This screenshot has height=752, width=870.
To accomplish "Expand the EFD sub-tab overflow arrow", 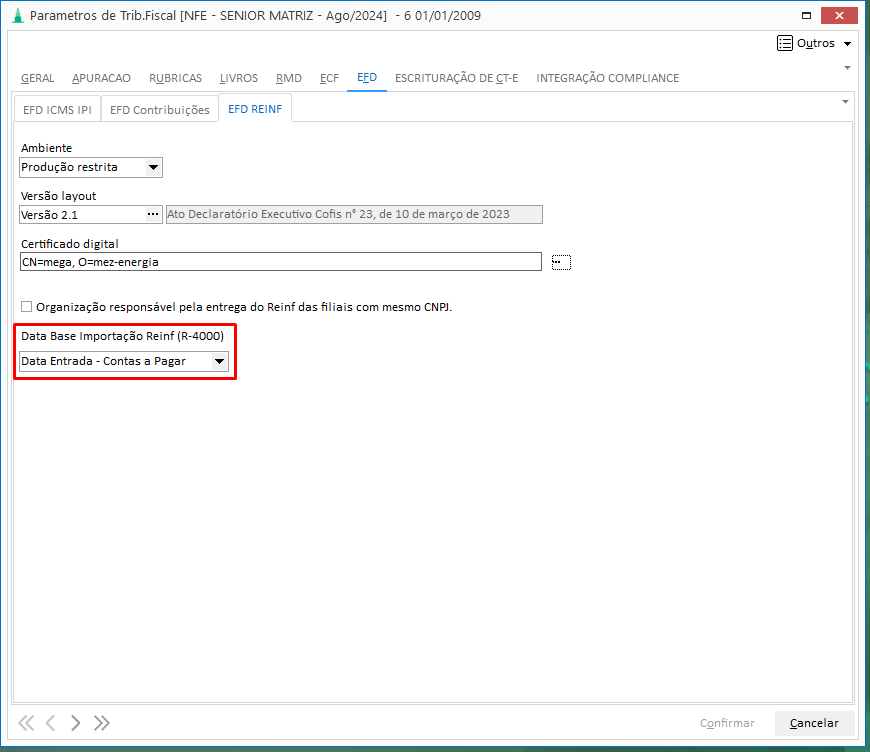I will (x=845, y=102).
